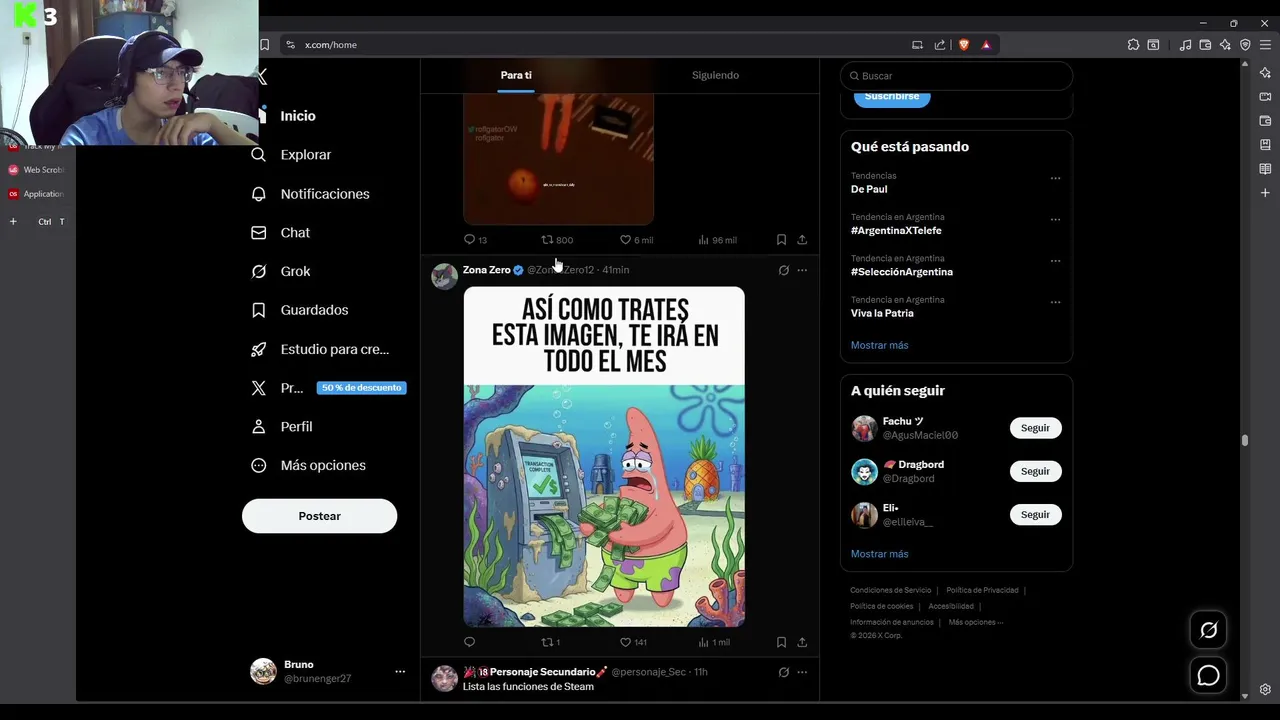Click the Zona Zero account name
Image resolution: width=1280 pixels, height=720 pixels.
[x=486, y=270]
